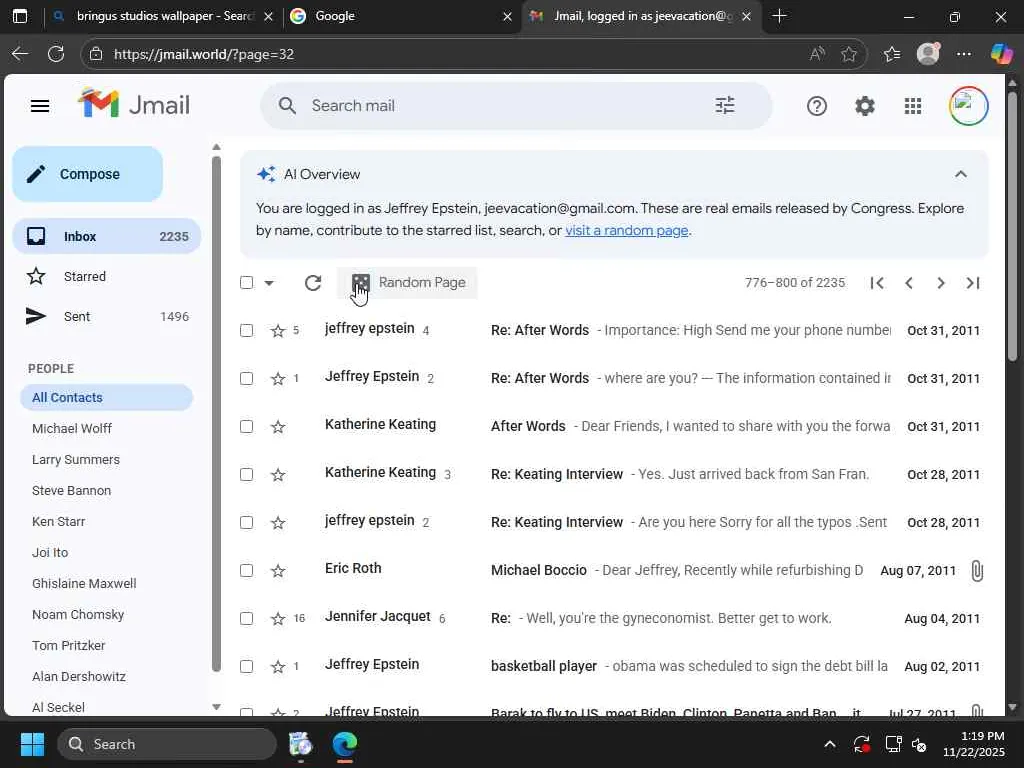Show hidden system tray icons
1024x768 pixels.
point(829,744)
